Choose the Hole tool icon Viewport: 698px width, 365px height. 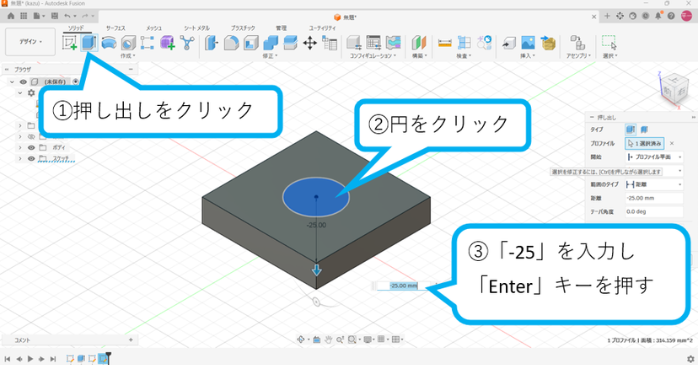coord(128,43)
